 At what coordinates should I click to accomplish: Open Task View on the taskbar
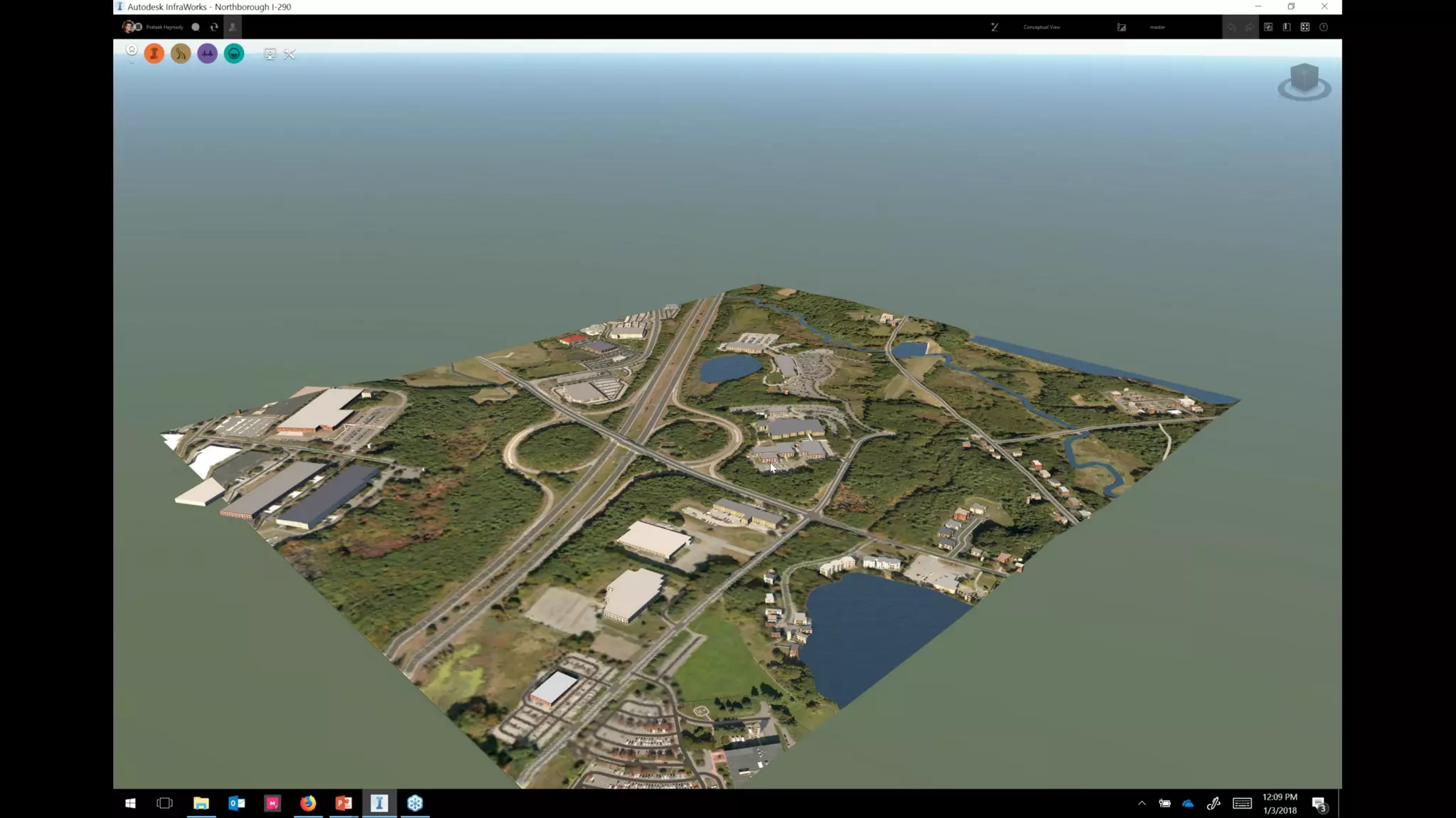point(165,803)
